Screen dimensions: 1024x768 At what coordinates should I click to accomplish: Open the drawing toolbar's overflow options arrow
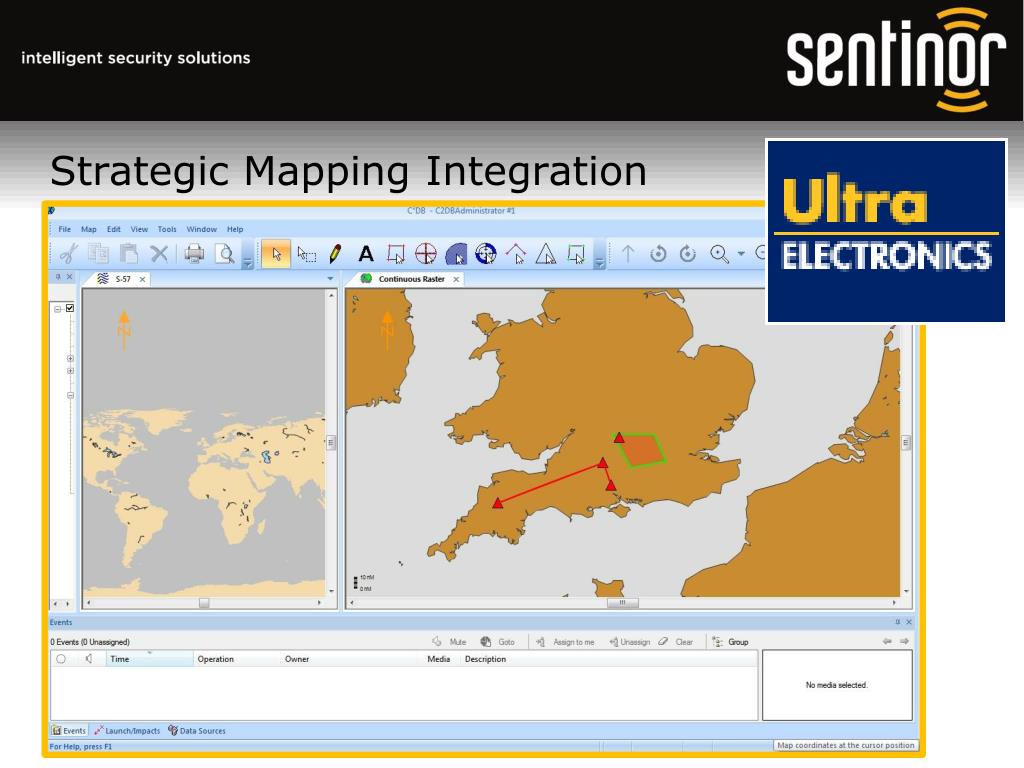[x=599, y=263]
